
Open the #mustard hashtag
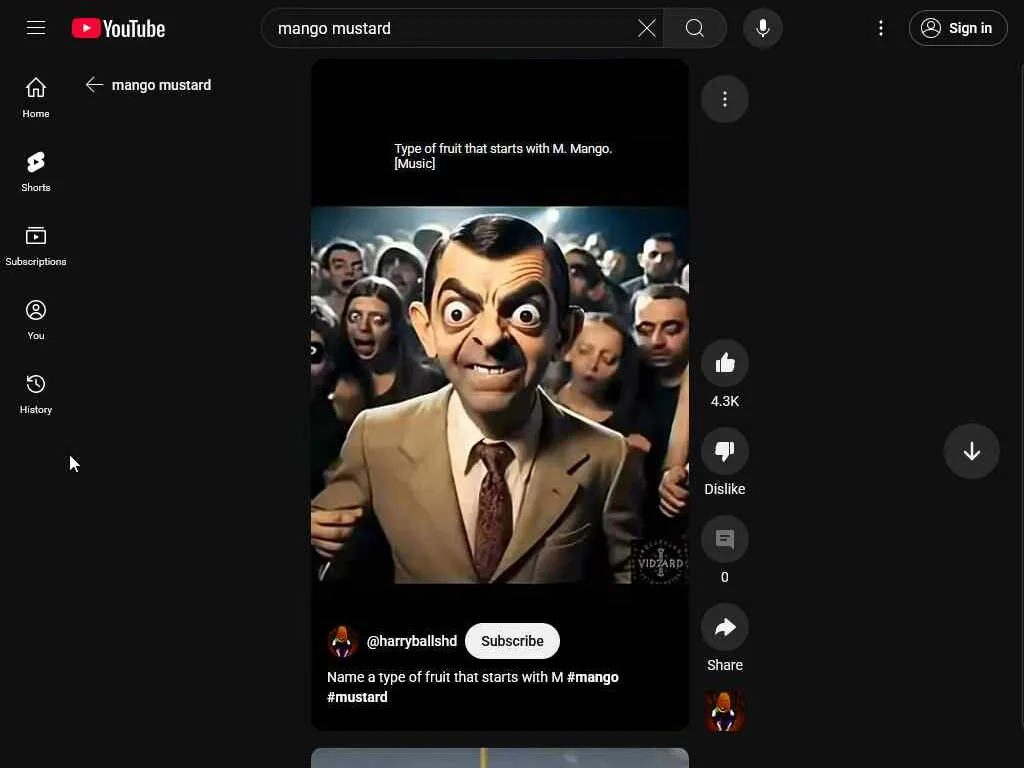357,697
